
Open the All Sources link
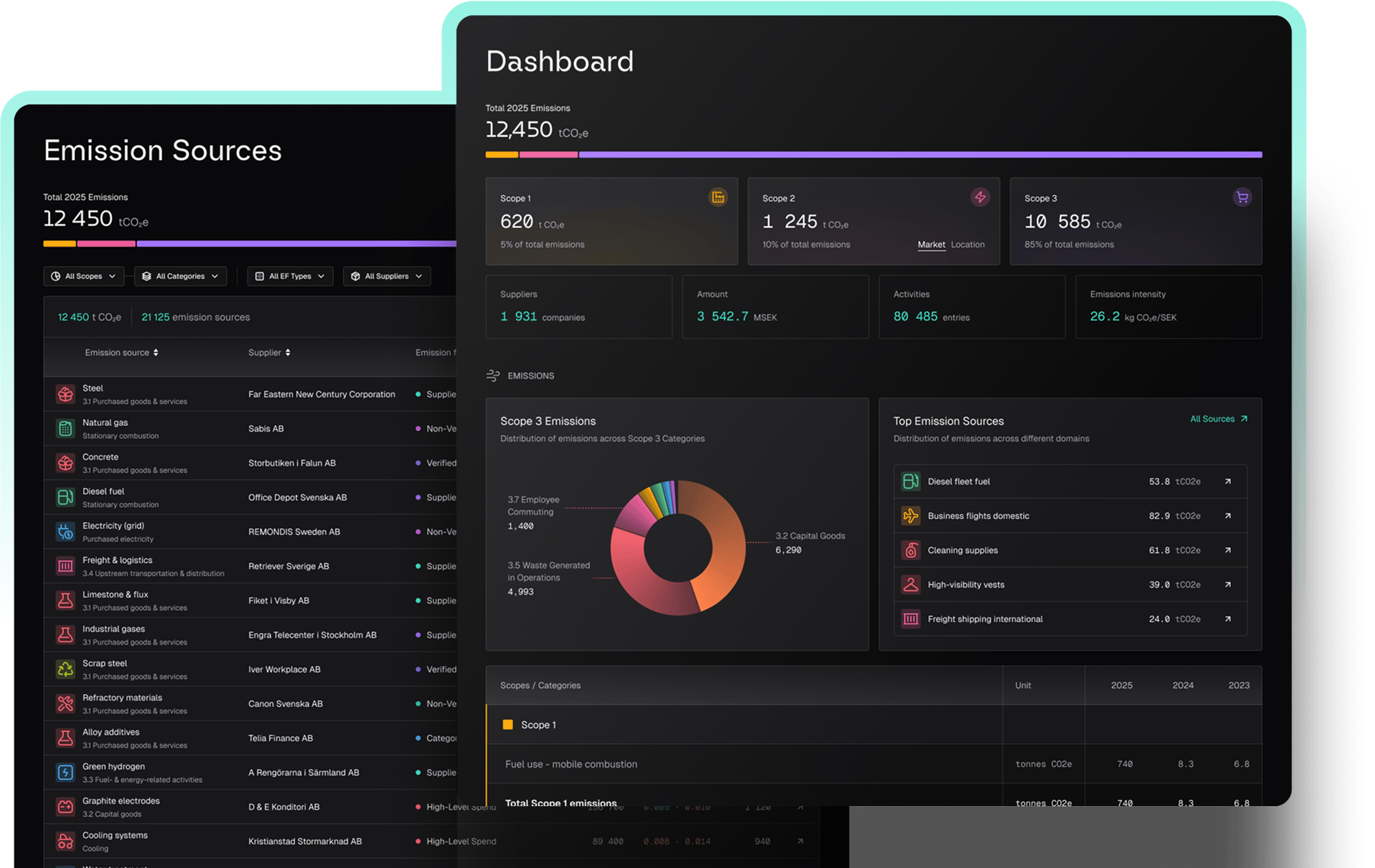(x=1218, y=419)
